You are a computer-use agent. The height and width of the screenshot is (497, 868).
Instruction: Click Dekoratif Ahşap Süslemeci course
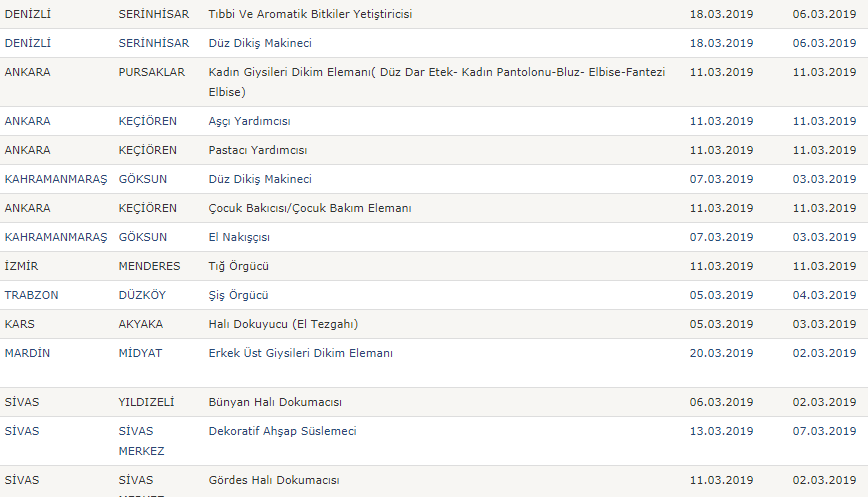(282, 431)
